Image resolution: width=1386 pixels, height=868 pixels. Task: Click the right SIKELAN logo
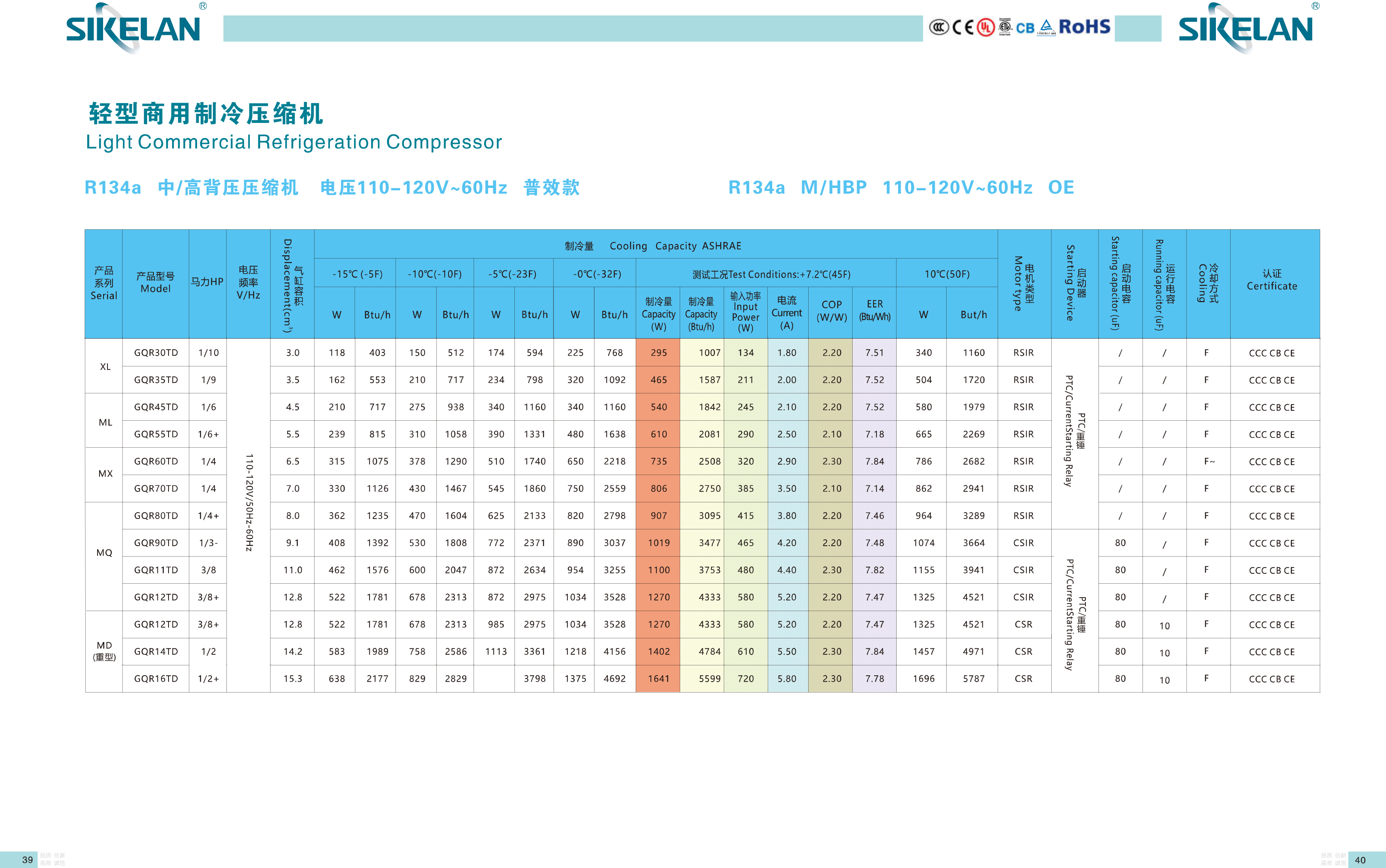point(1245,29)
